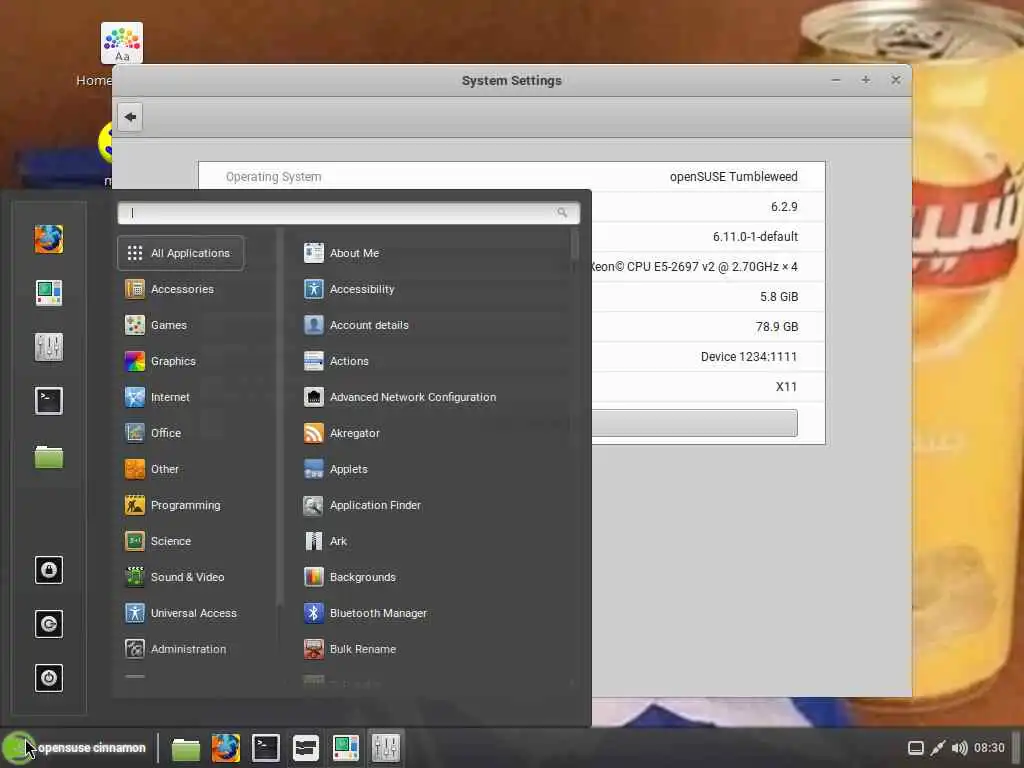Click the Operating System label in System Settings

[274, 177]
